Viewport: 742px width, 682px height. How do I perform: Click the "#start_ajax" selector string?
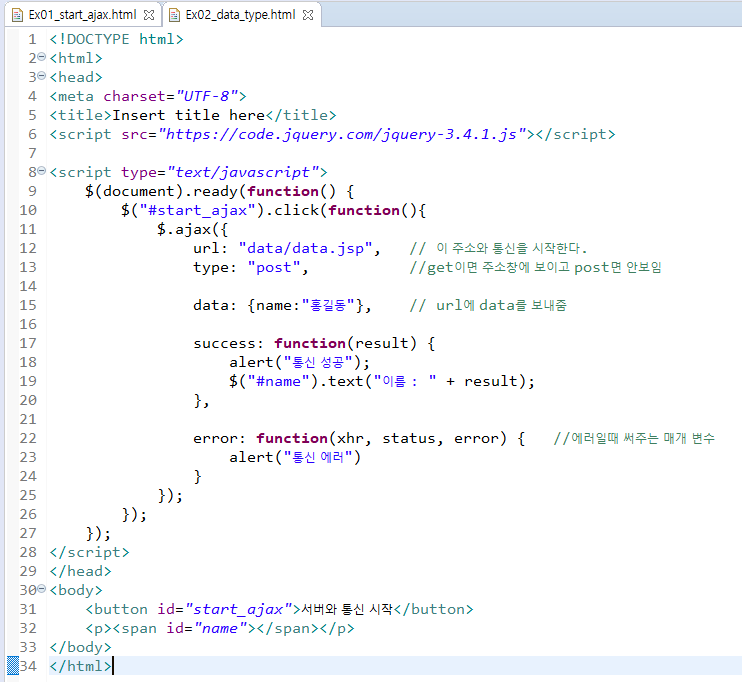197,210
